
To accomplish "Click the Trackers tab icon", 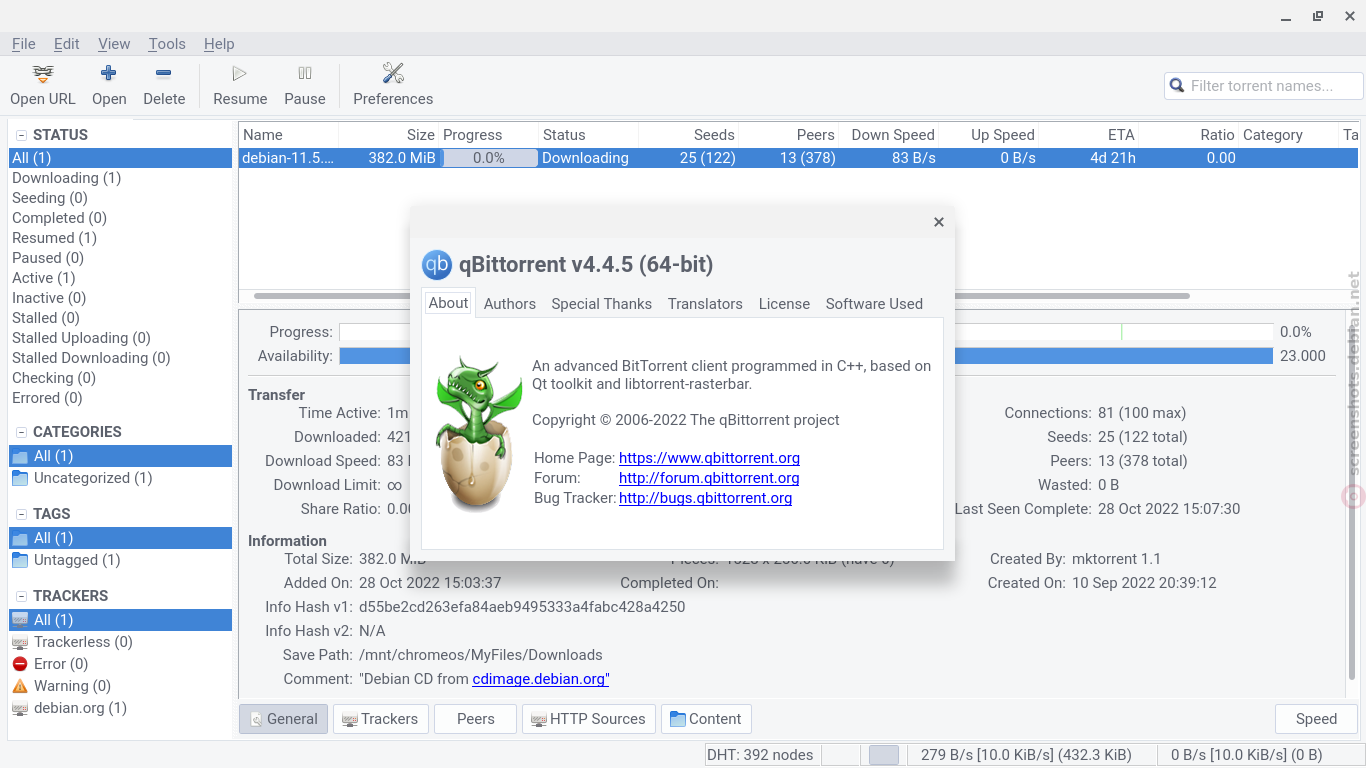I will tap(350, 719).
